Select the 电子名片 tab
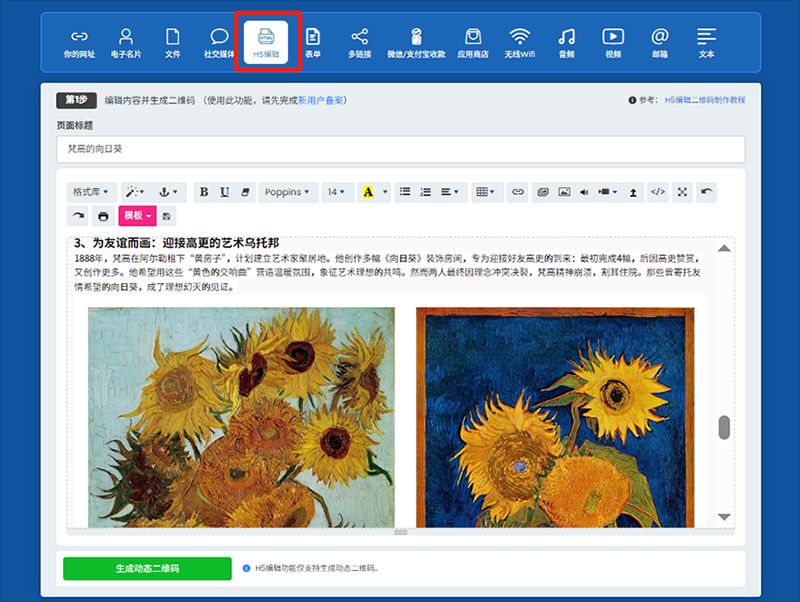Image resolution: width=800 pixels, height=602 pixels. [126, 42]
